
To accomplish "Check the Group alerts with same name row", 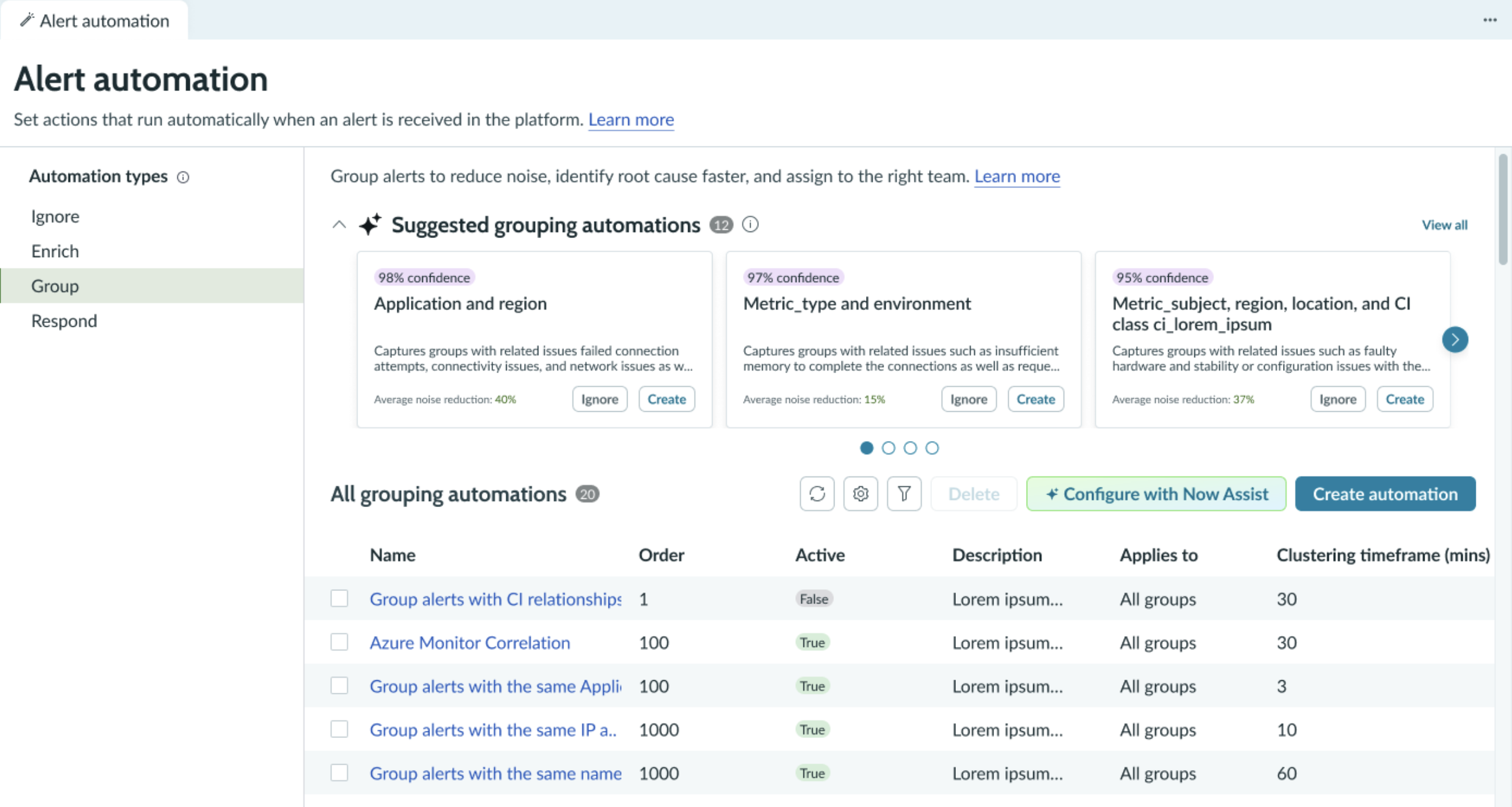I will [339, 772].
